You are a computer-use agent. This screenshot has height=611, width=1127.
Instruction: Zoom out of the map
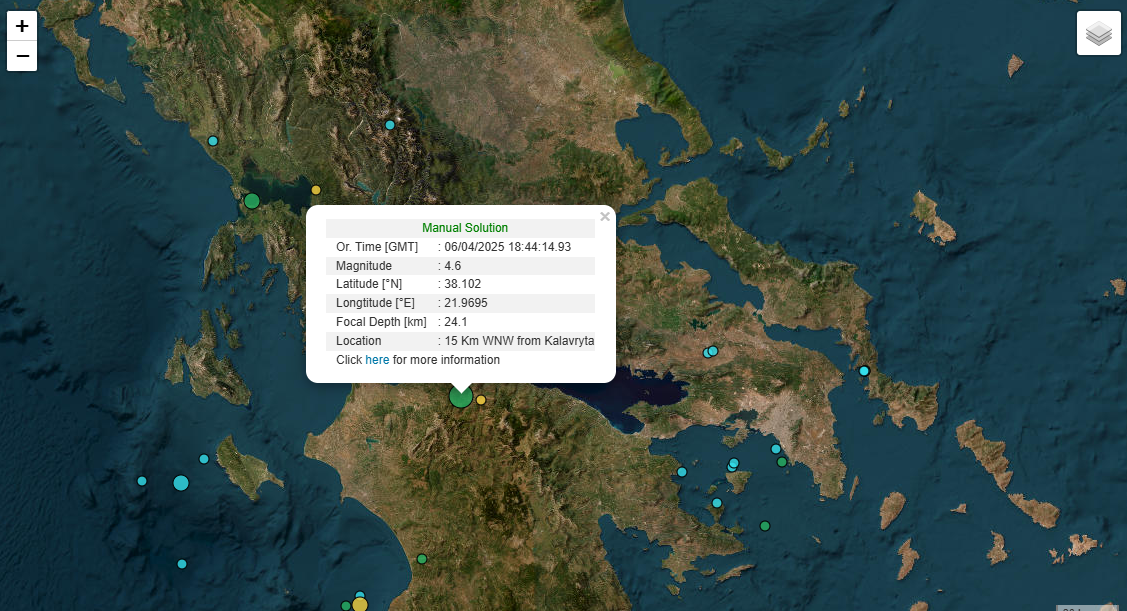pyautogui.click(x=22, y=56)
